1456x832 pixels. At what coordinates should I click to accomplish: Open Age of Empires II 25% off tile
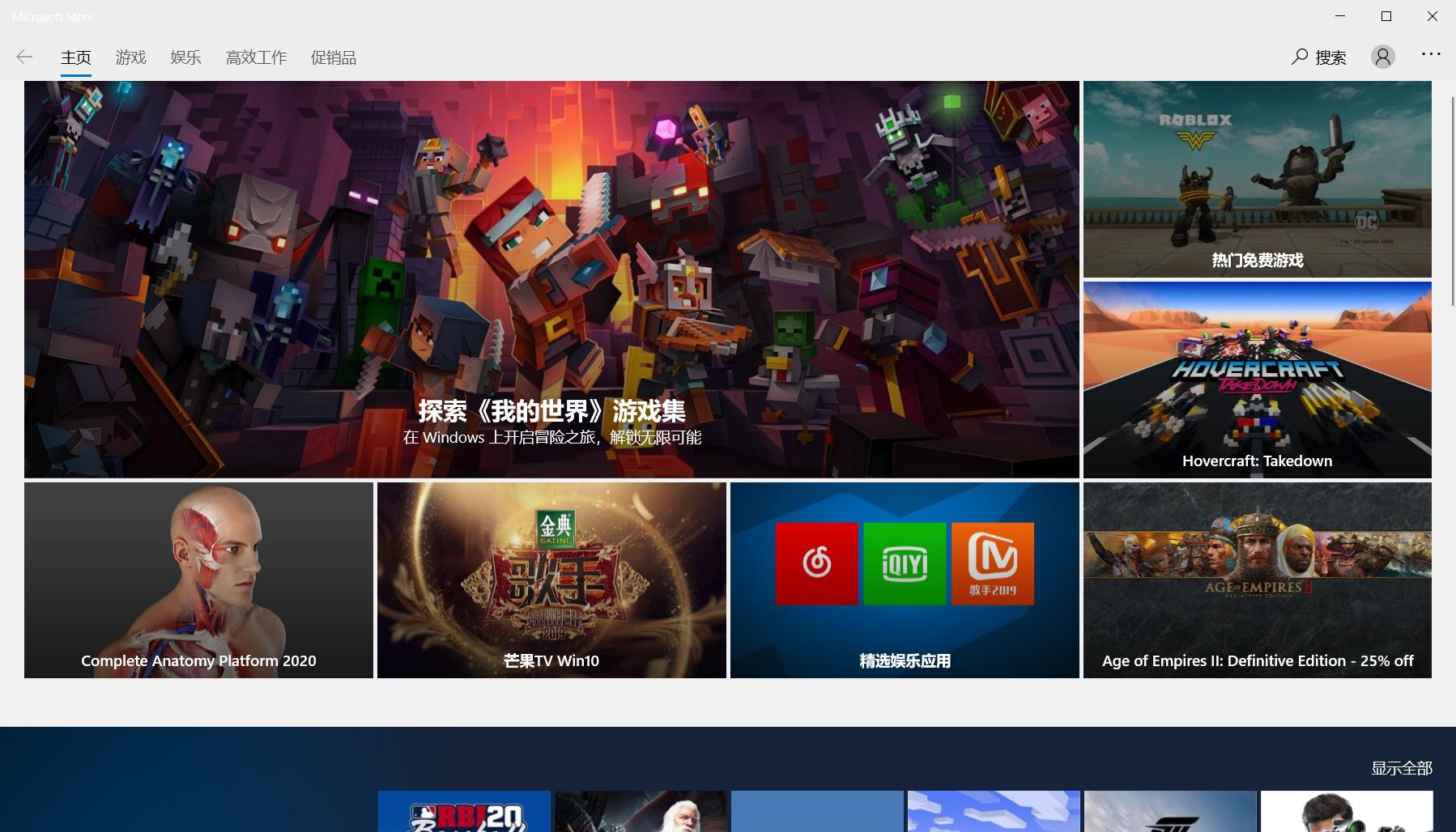(x=1258, y=580)
